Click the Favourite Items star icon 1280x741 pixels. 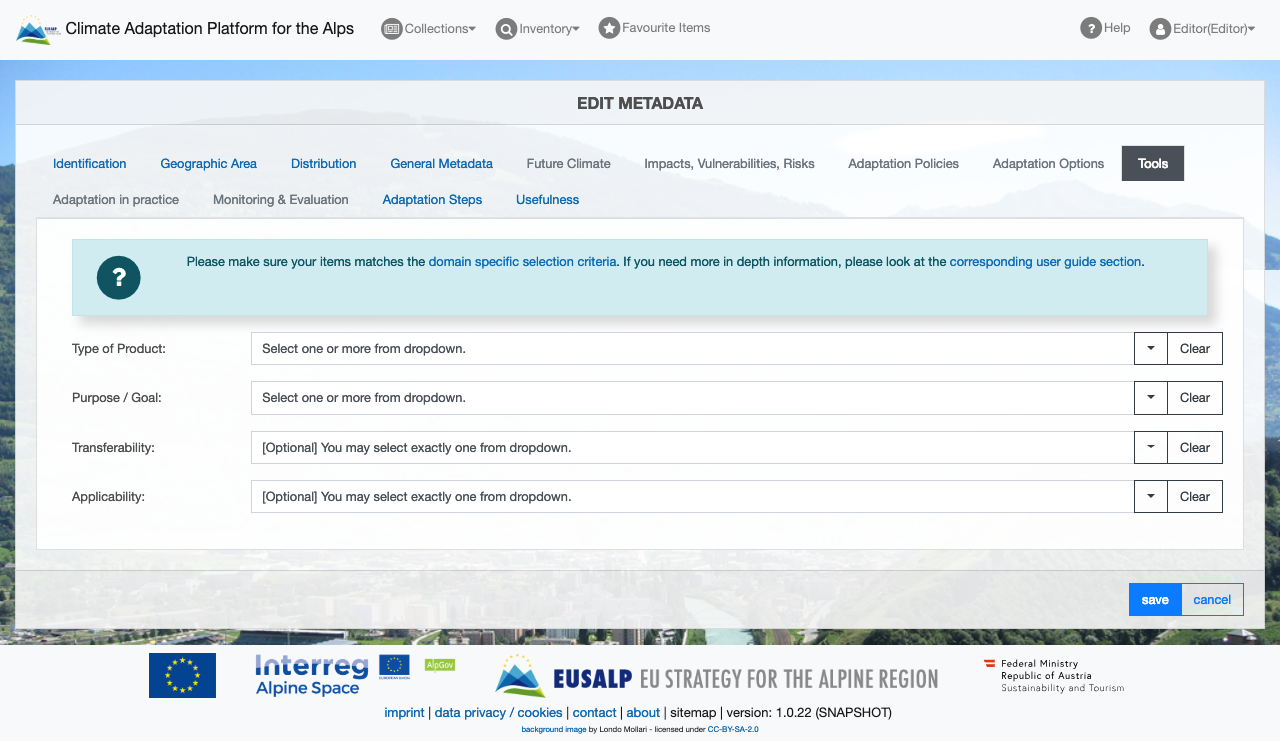tap(609, 28)
